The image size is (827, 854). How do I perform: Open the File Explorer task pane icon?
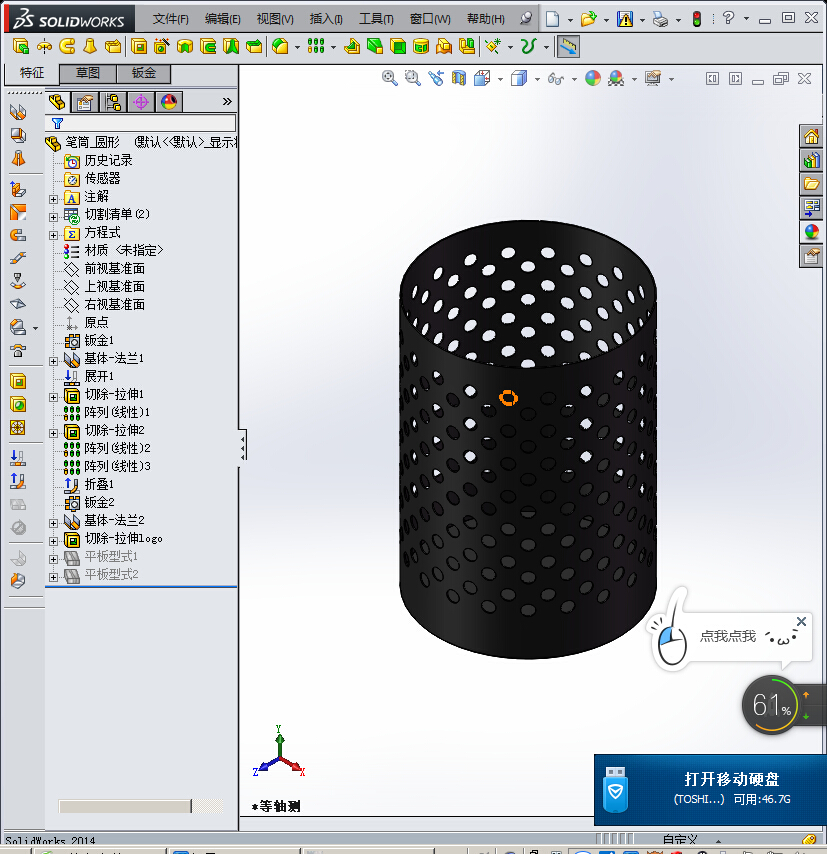click(x=811, y=184)
